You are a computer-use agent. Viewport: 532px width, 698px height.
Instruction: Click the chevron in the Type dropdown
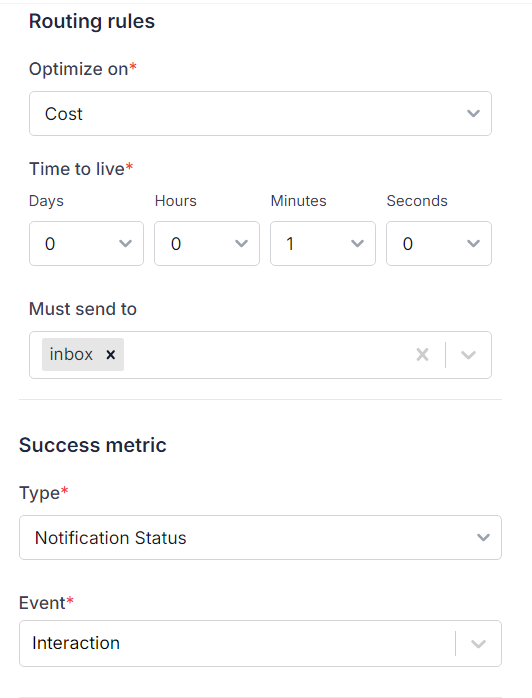click(x=483, y=538)
